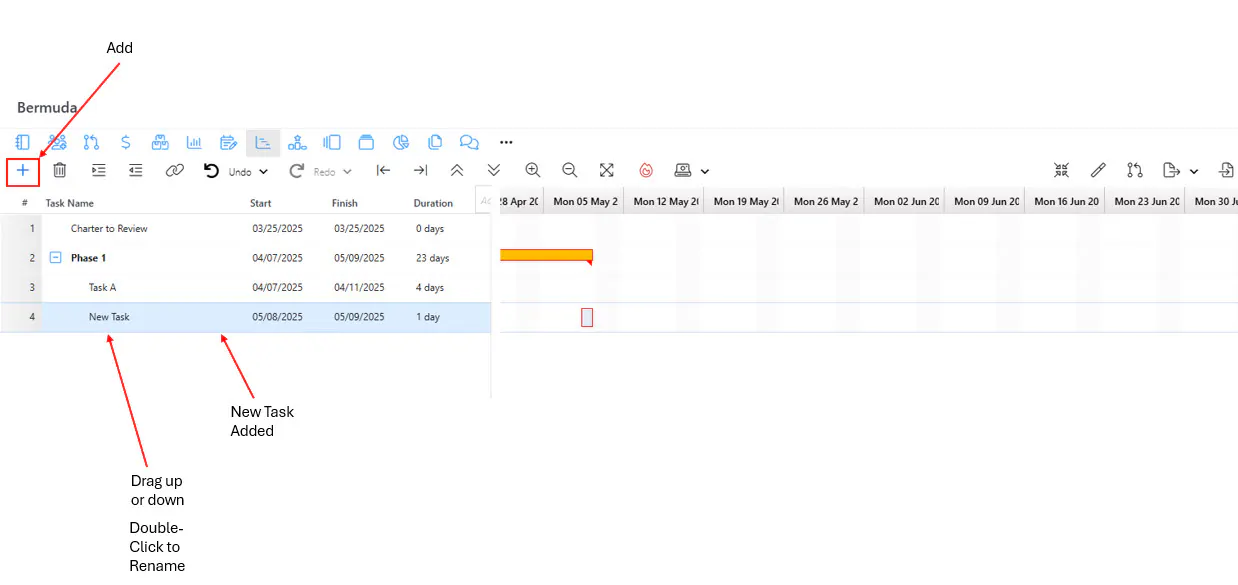
Task: Collapse all with double up chevron
Action: coord(457,171)
